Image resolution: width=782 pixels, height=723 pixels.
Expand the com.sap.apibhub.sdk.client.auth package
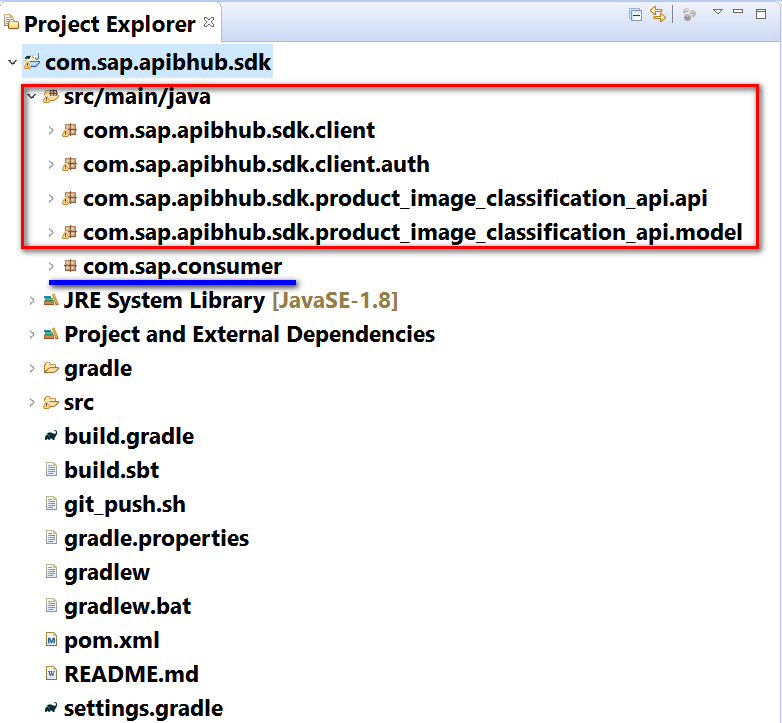(50, 164)
